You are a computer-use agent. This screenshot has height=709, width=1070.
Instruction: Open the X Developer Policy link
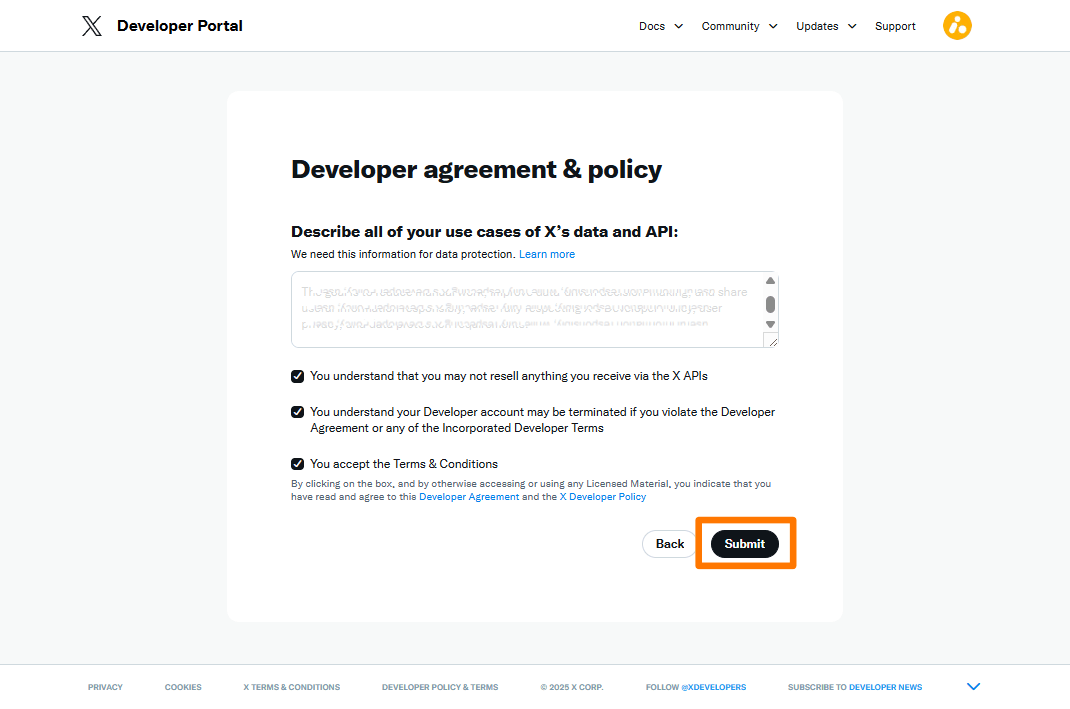pyautogui.click(x=602, y=497)
